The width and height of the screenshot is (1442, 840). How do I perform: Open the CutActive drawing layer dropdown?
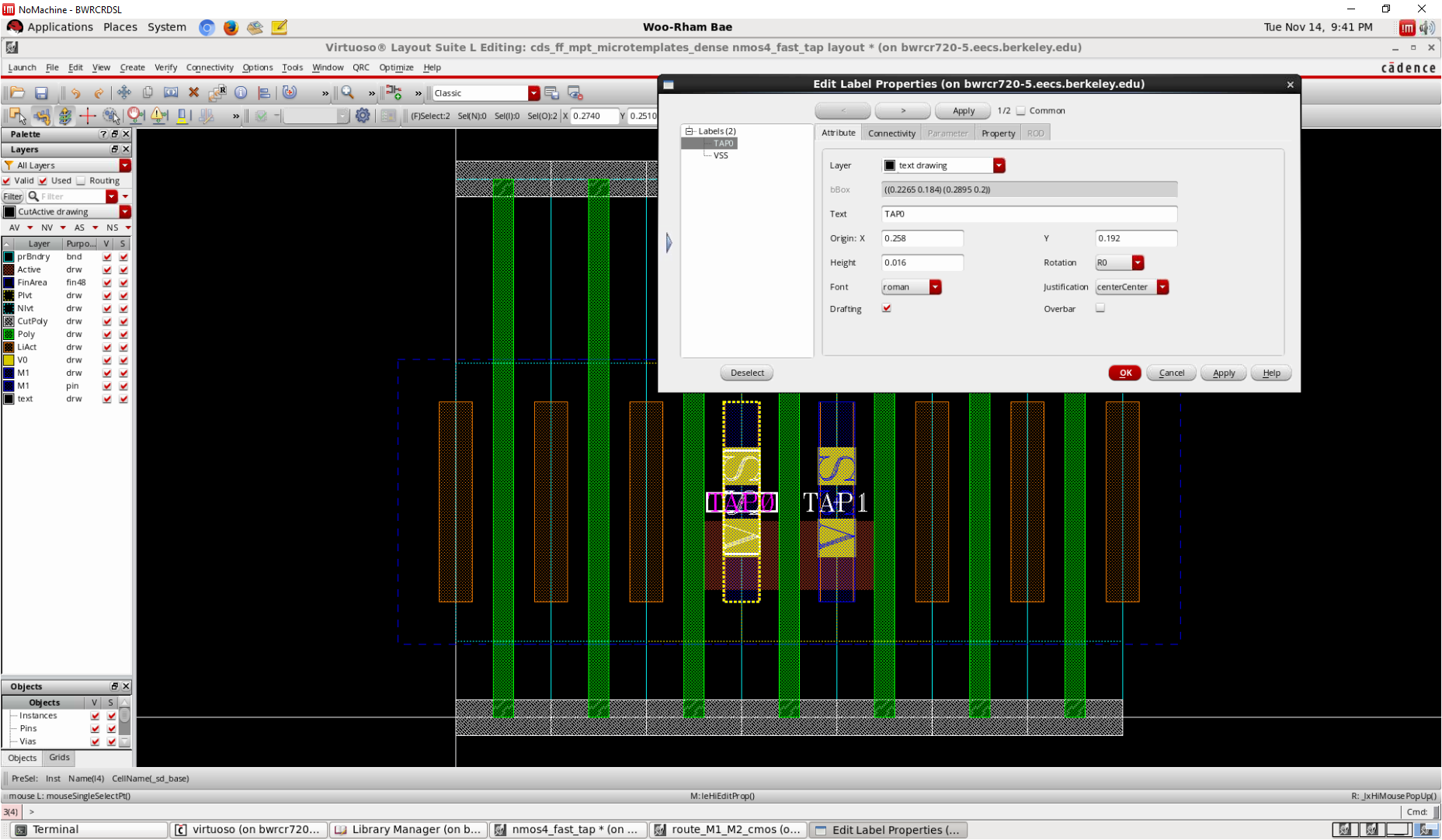click(x=125, y=212)
